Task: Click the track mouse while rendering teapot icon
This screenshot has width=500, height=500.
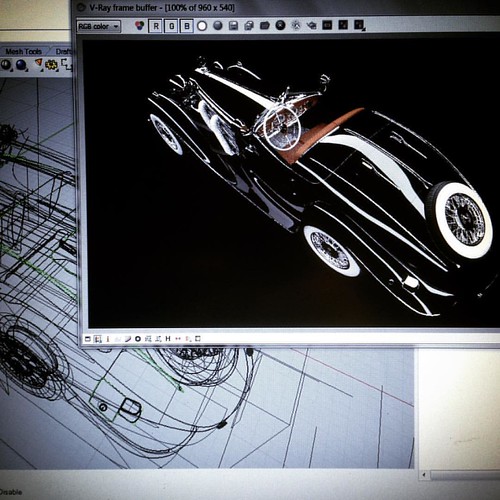Action: (312, 25)
